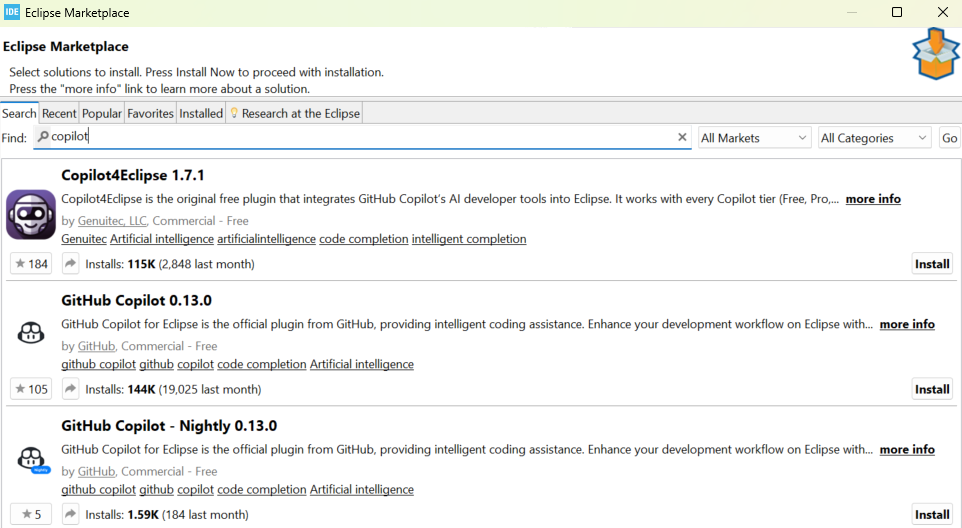Click the GitHub Copilot 0.13.0 title
The image size is (962, 528).
pyautogui.click(x=136, y=300)
